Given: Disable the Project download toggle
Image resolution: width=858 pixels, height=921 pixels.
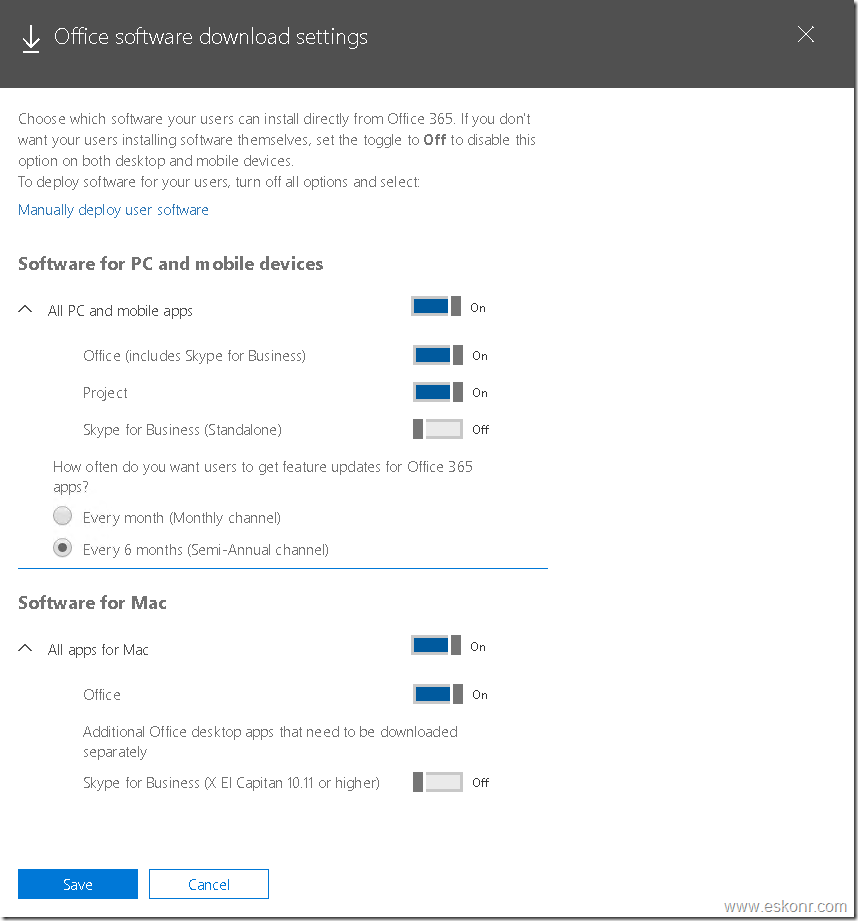Looking at the screenshot, I should pyautogui.click(x=438, y=392).
